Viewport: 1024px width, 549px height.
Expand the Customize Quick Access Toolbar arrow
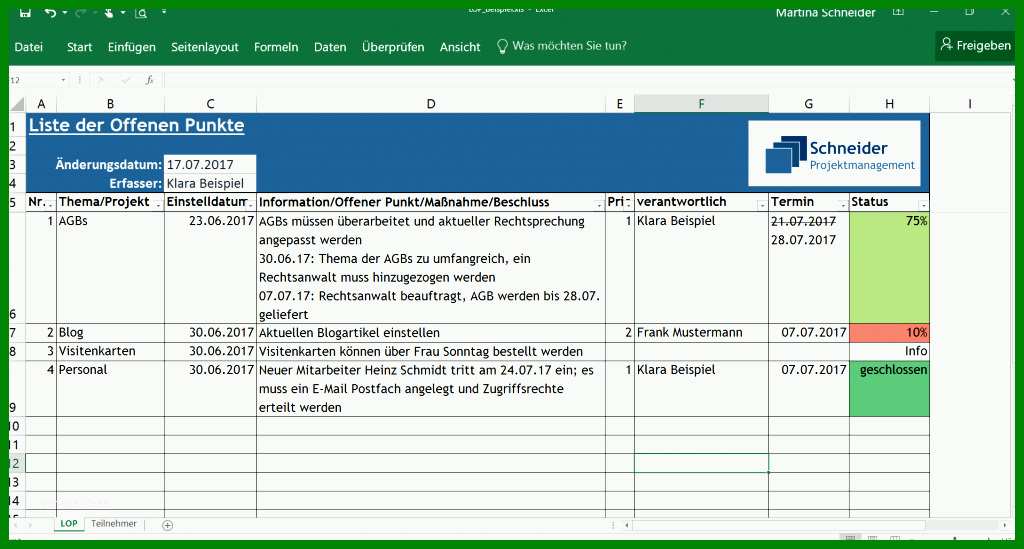[164, 12]
